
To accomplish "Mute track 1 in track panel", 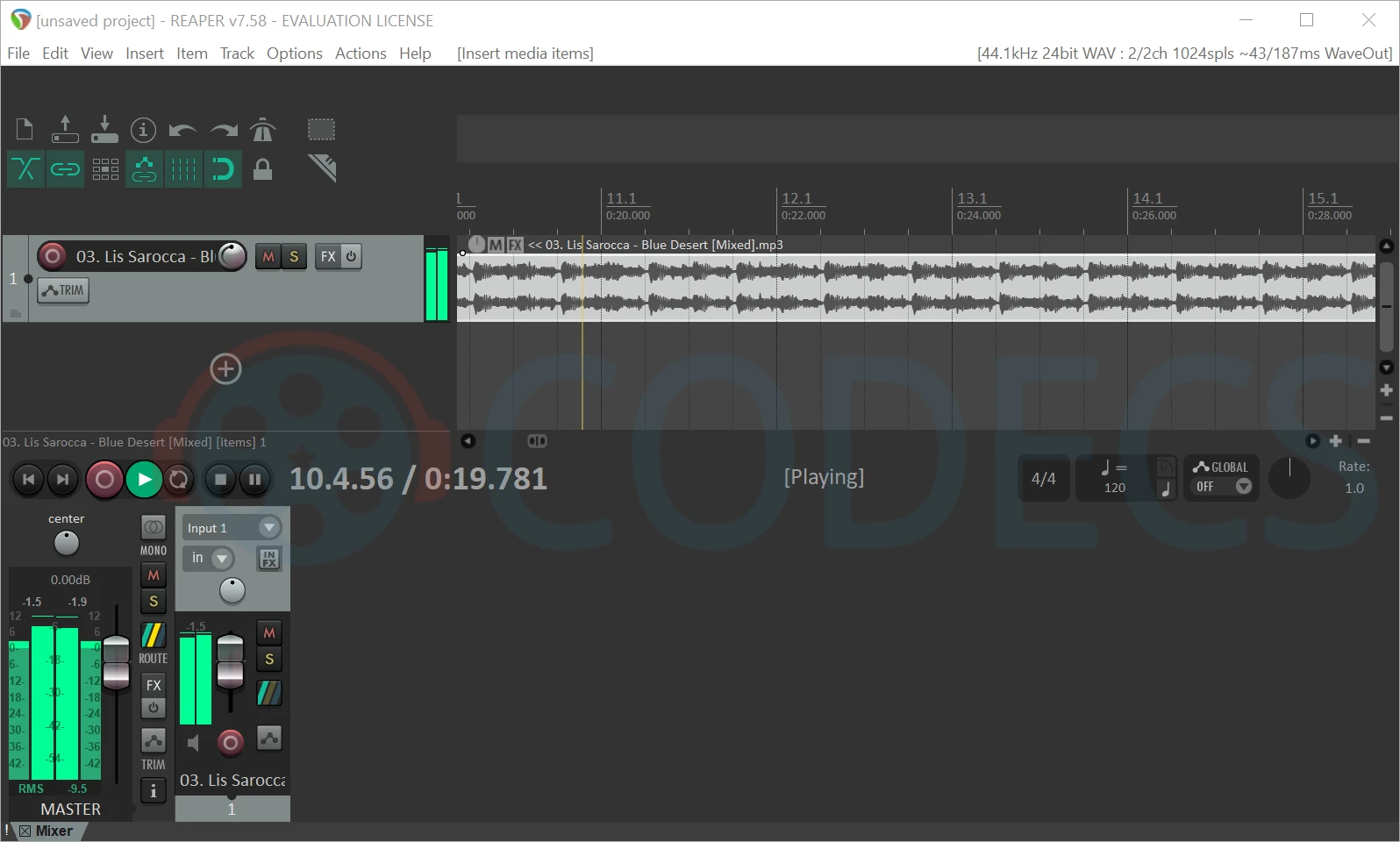I will tap(268, 257).
